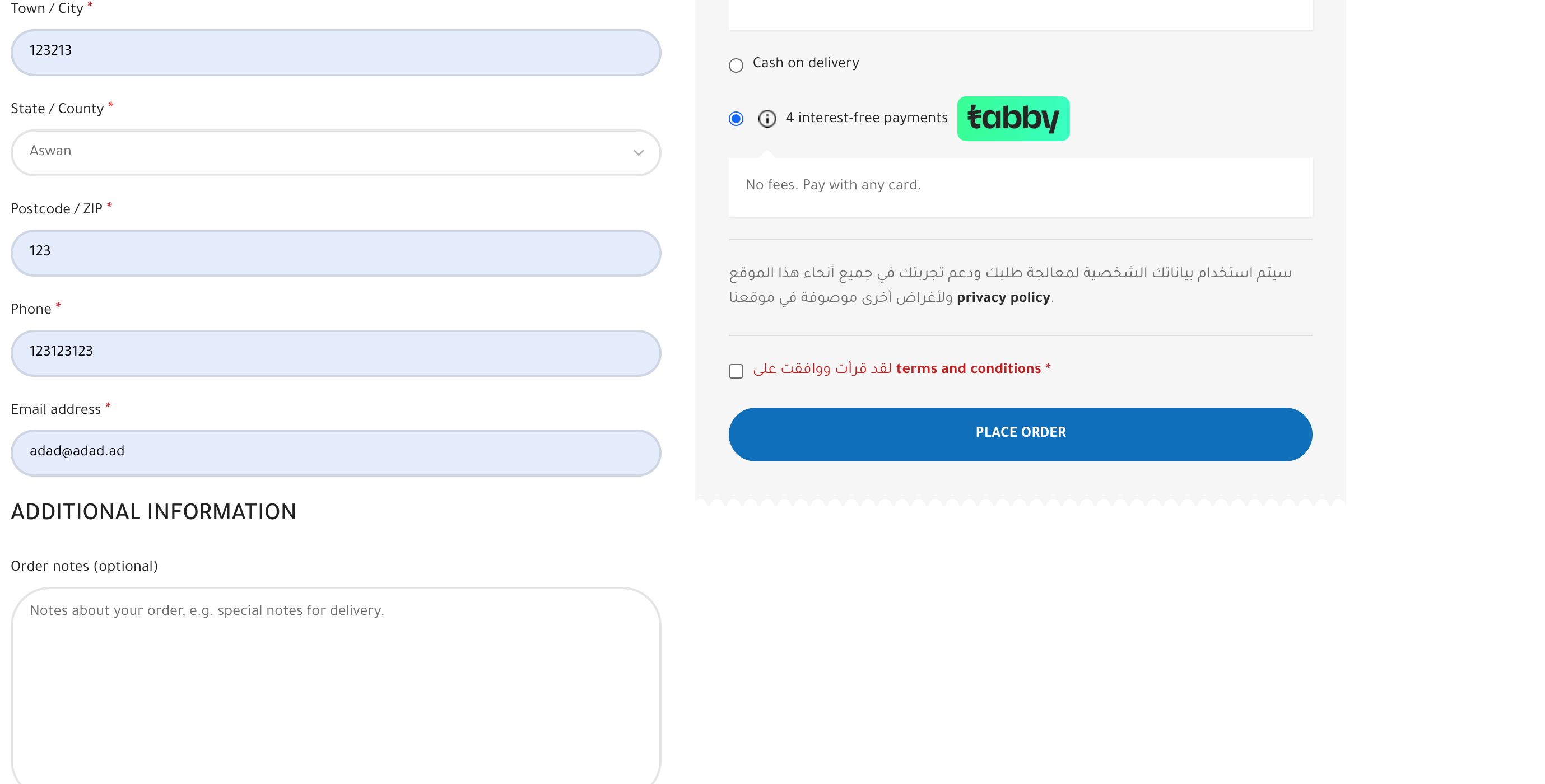Screen dimensions: 1545x784
Task: Check the terms and conditions checkbox
Action: (736, 371)
